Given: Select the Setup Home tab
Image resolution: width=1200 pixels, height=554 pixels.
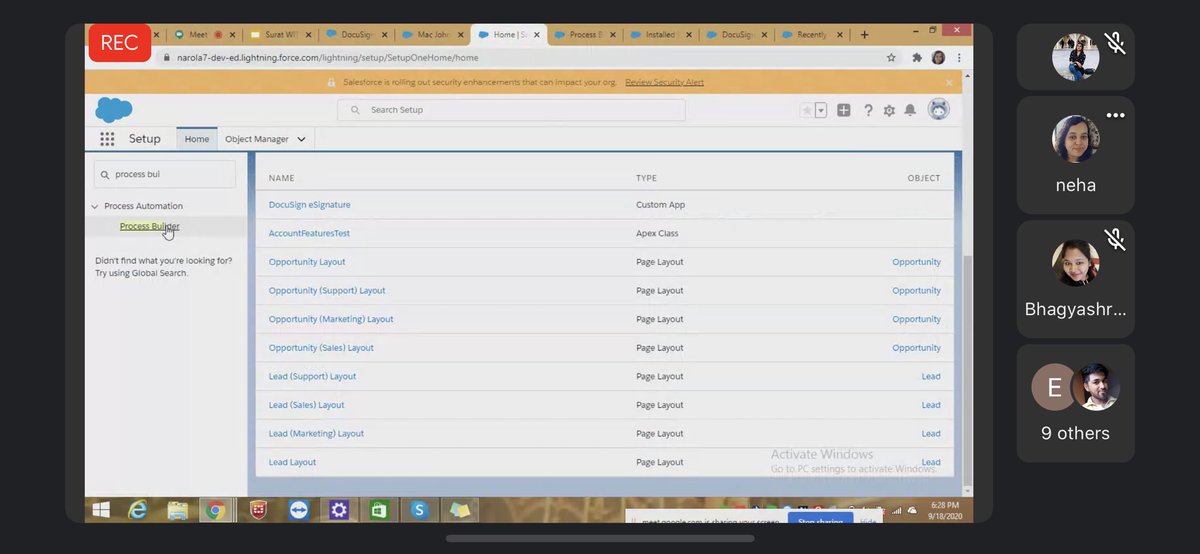Looking at the screenshot, I should click(x=197, y=139).
